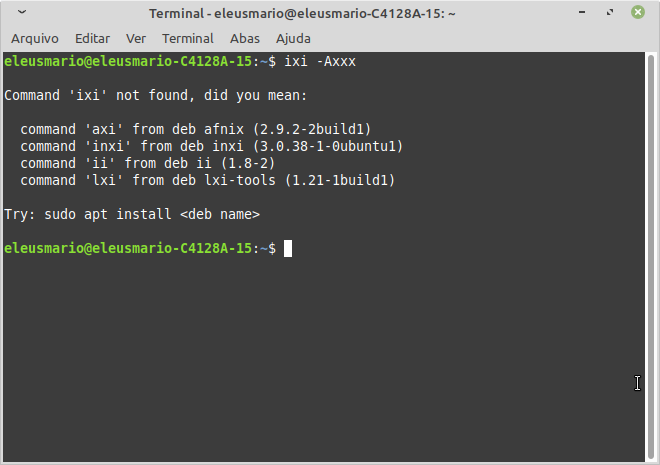Expand the window menu chevron in title bar
The image size is (660, 465).
click(x=22, y=12)
